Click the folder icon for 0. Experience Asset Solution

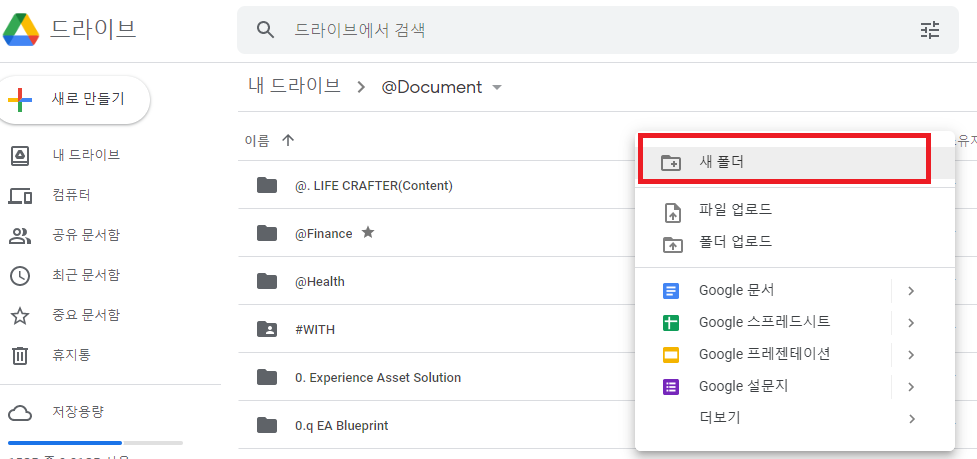pyautogui.click(x=267, y=377)
